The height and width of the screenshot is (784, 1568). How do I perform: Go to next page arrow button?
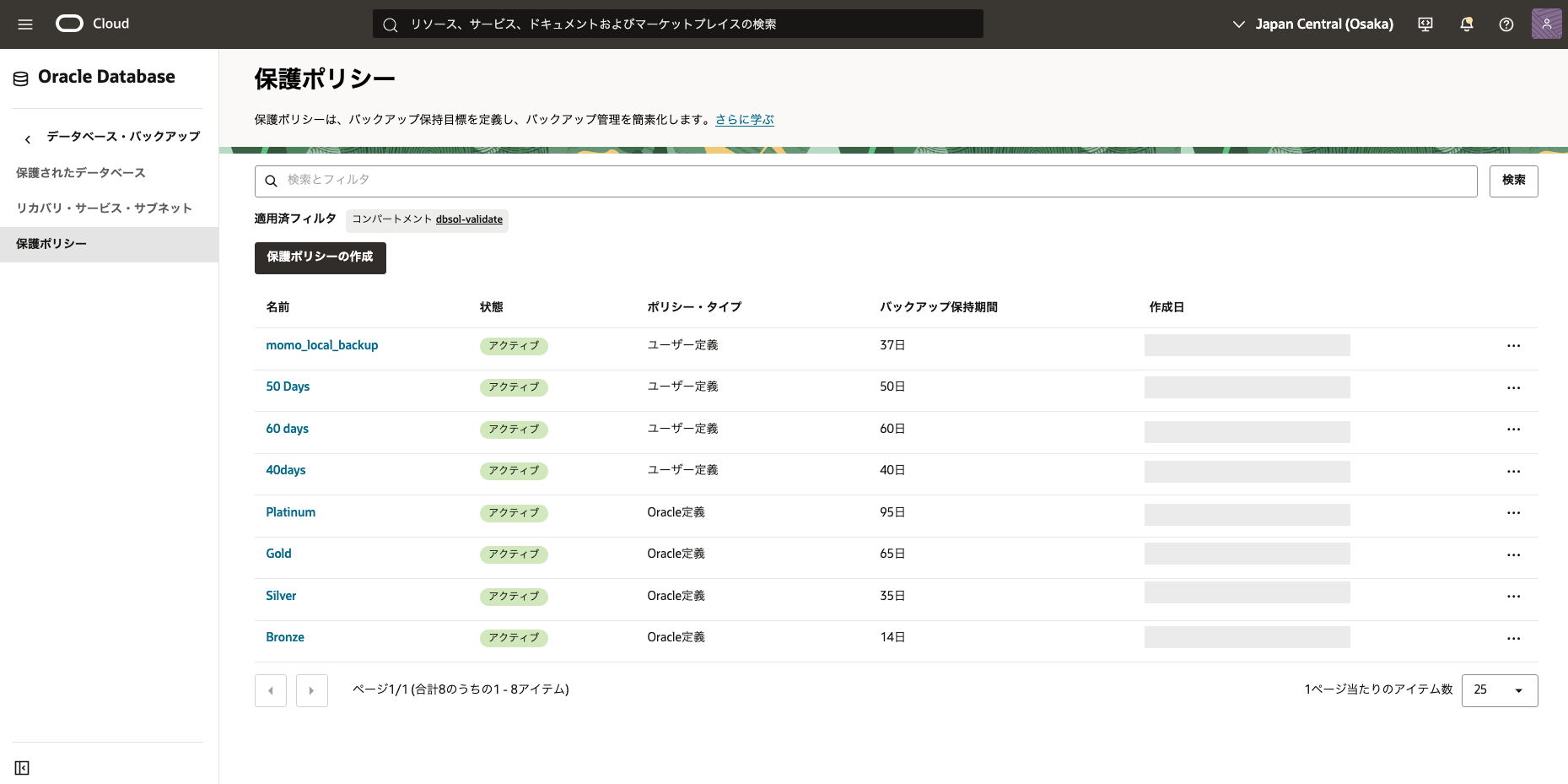[x=311, y=690]
